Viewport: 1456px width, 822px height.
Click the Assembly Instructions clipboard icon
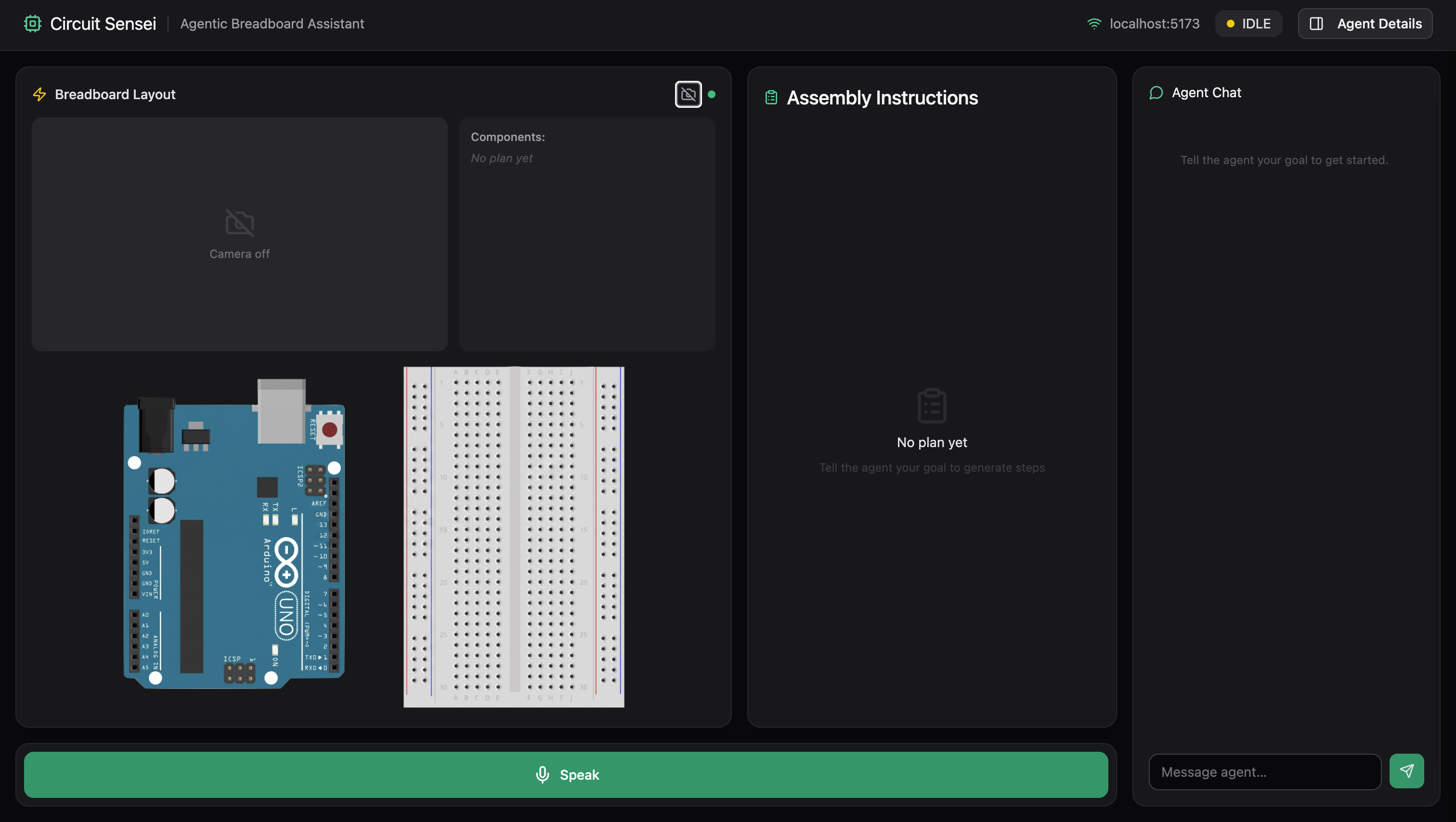(771, 98)
